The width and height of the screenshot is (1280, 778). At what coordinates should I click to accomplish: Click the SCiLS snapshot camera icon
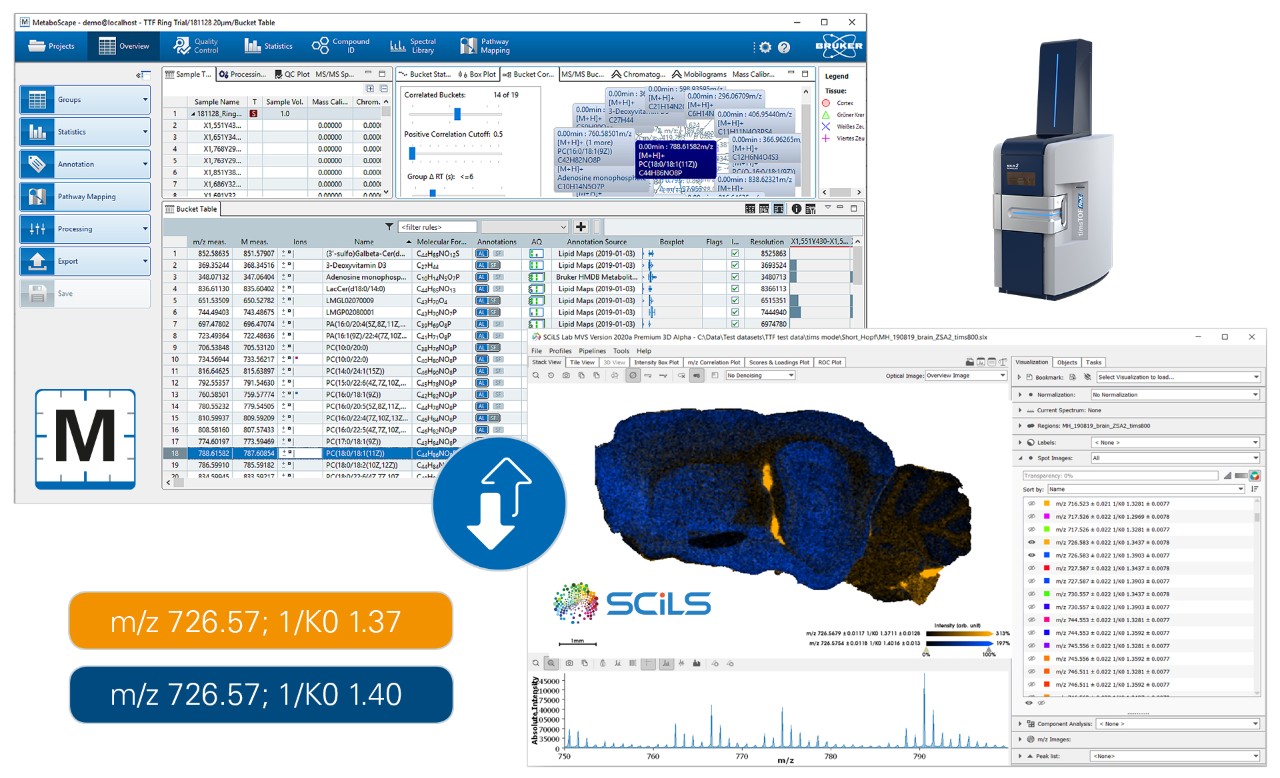(566, 375)
